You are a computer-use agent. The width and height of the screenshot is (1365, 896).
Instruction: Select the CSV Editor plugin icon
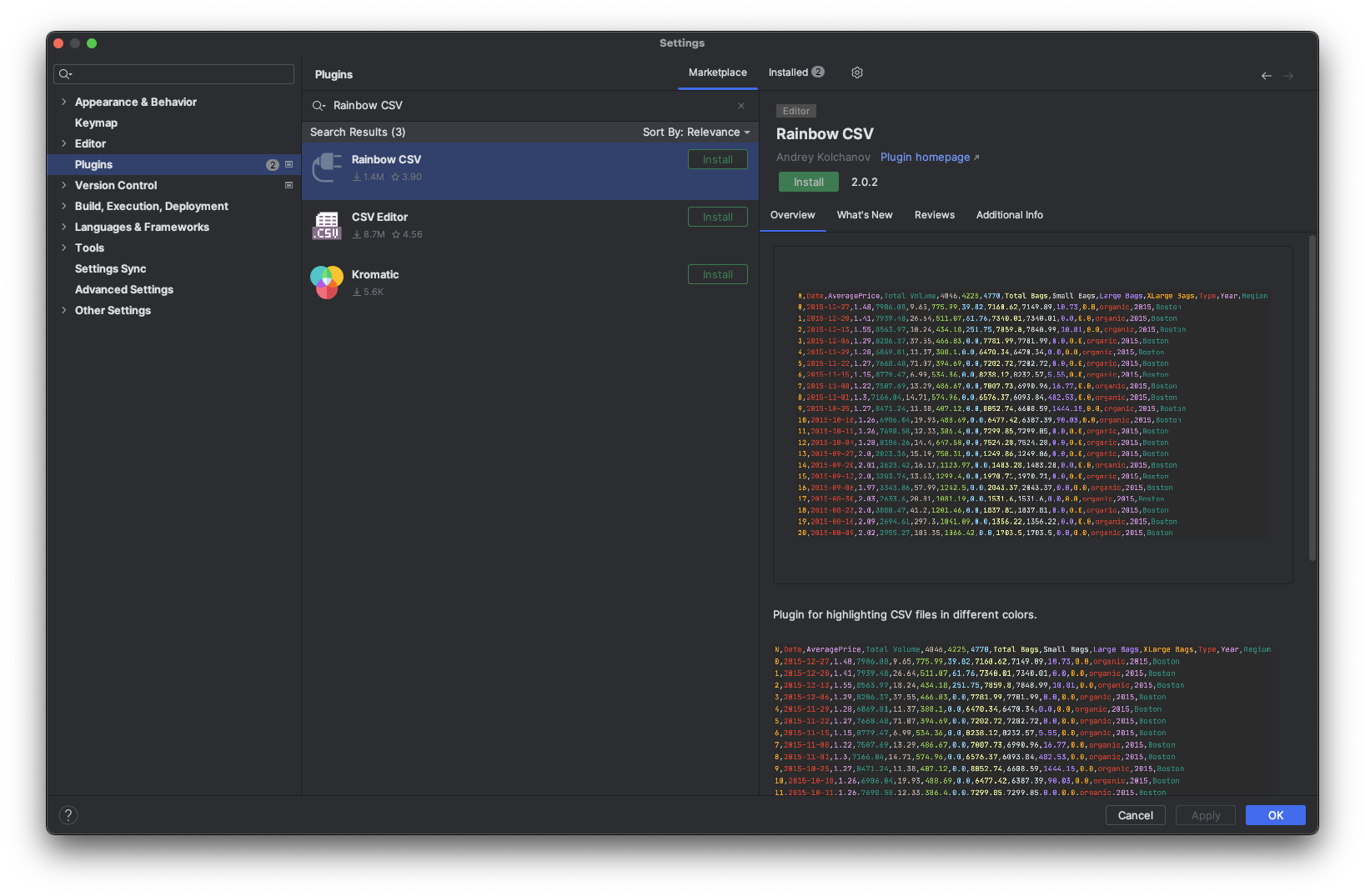pyautogui.click(x=327, y=225)
